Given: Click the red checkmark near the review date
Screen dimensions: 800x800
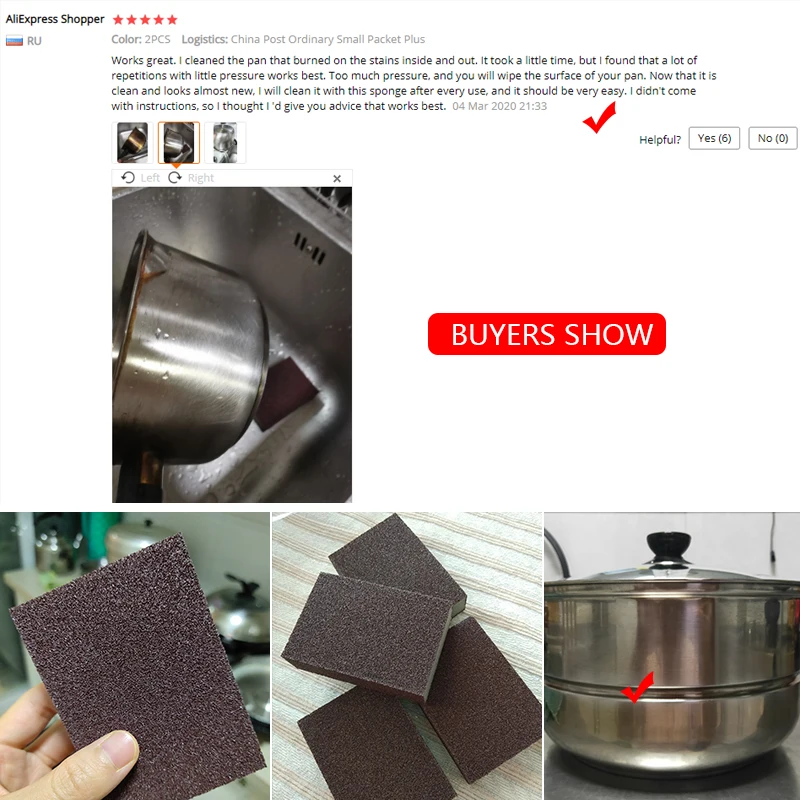Looking at the screenshot, I should (x=599, y=117).
